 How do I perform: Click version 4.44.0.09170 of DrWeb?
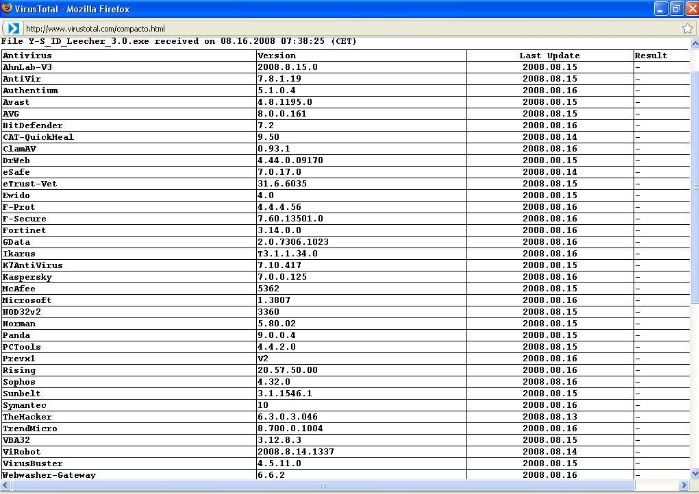(x=290, y=160)
